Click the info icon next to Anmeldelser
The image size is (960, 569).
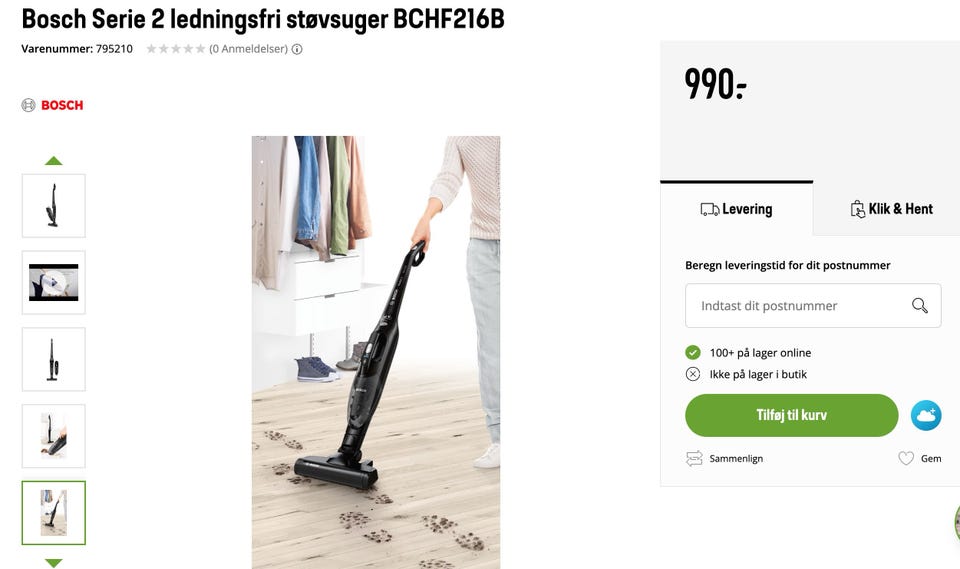tap(297, 49)
